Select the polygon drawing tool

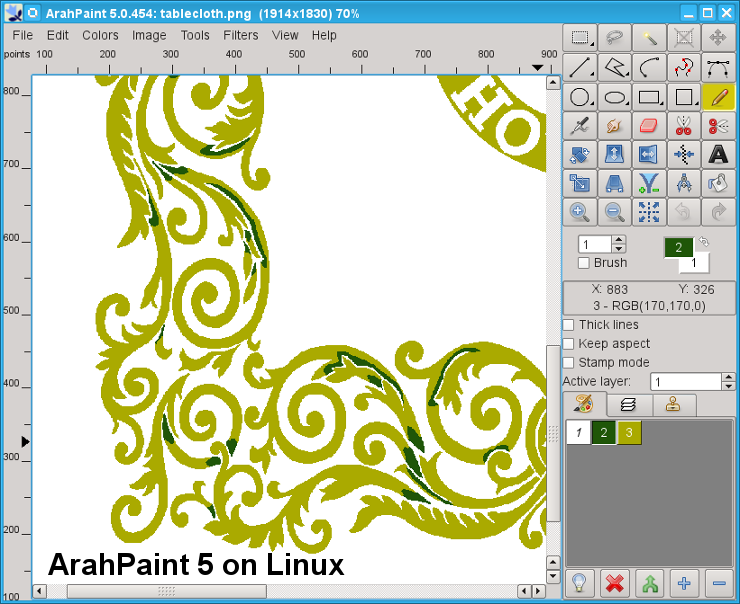pyautogui.click(x=614, y=67)
